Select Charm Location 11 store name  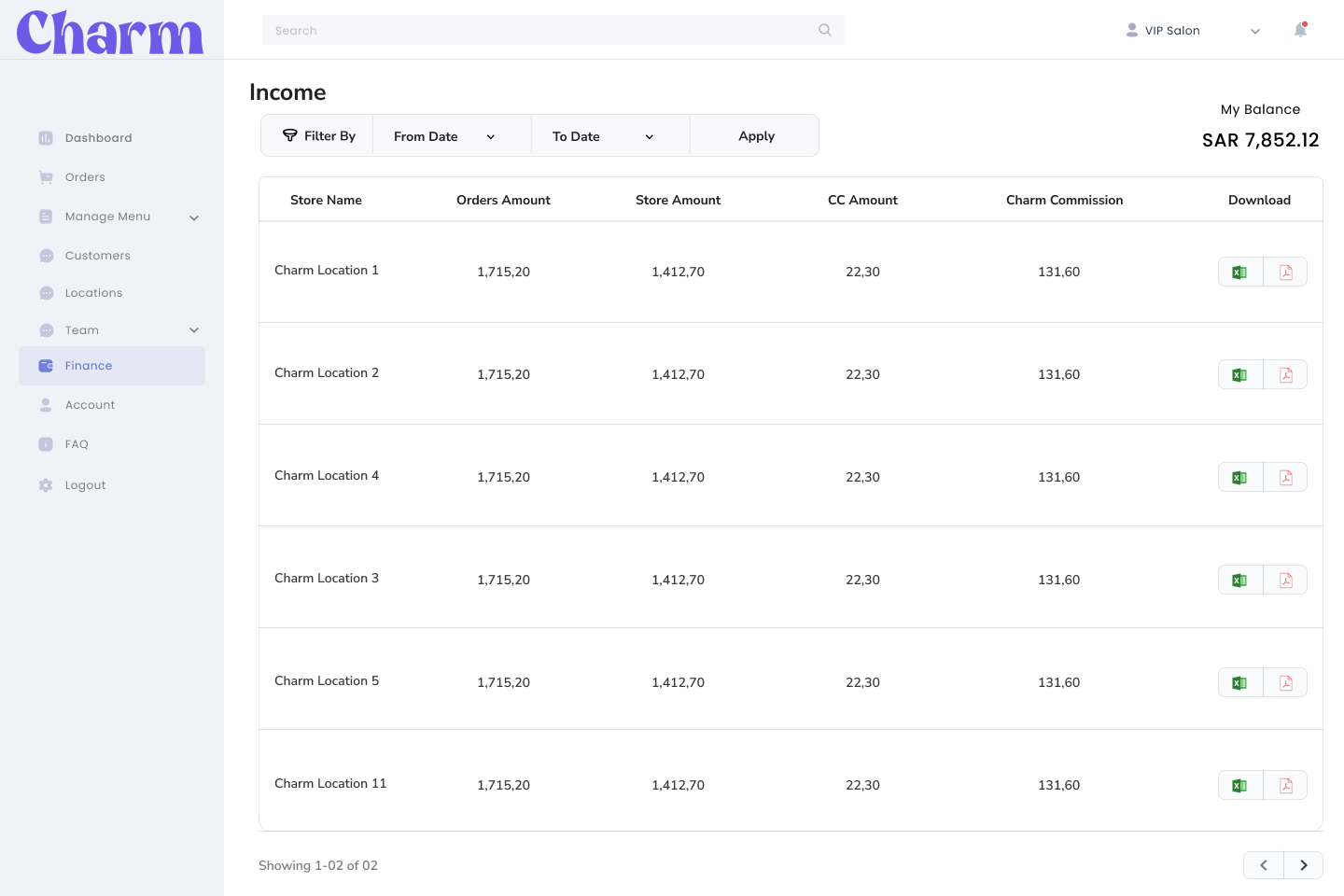[330, 783]
